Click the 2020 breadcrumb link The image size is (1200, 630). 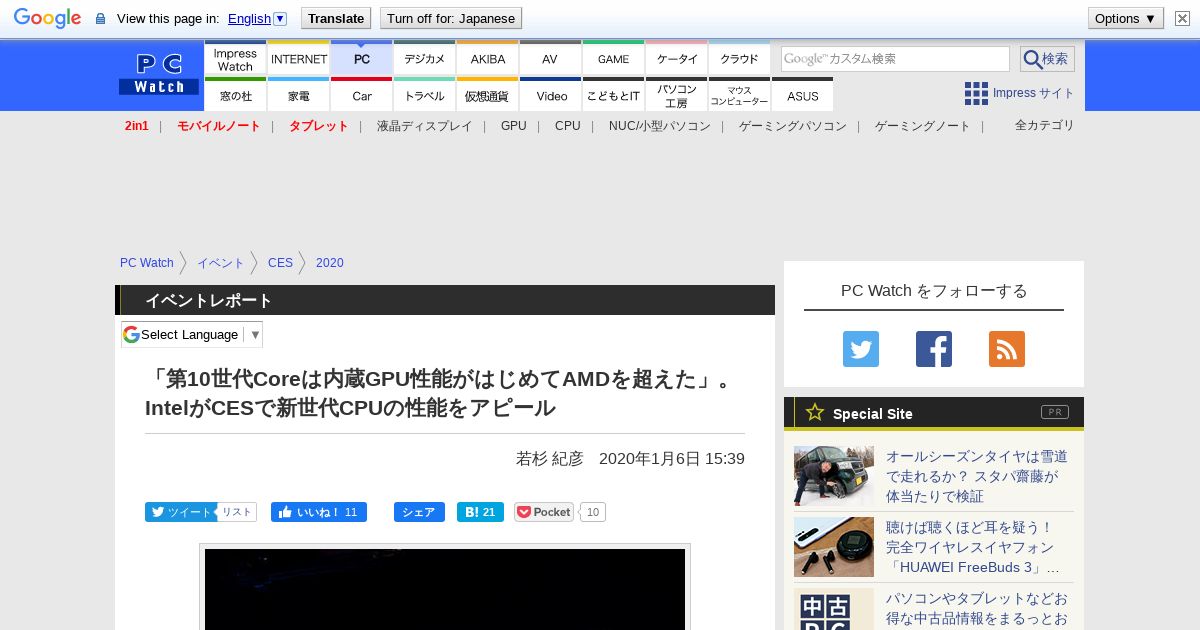click(x=330, y=263)
